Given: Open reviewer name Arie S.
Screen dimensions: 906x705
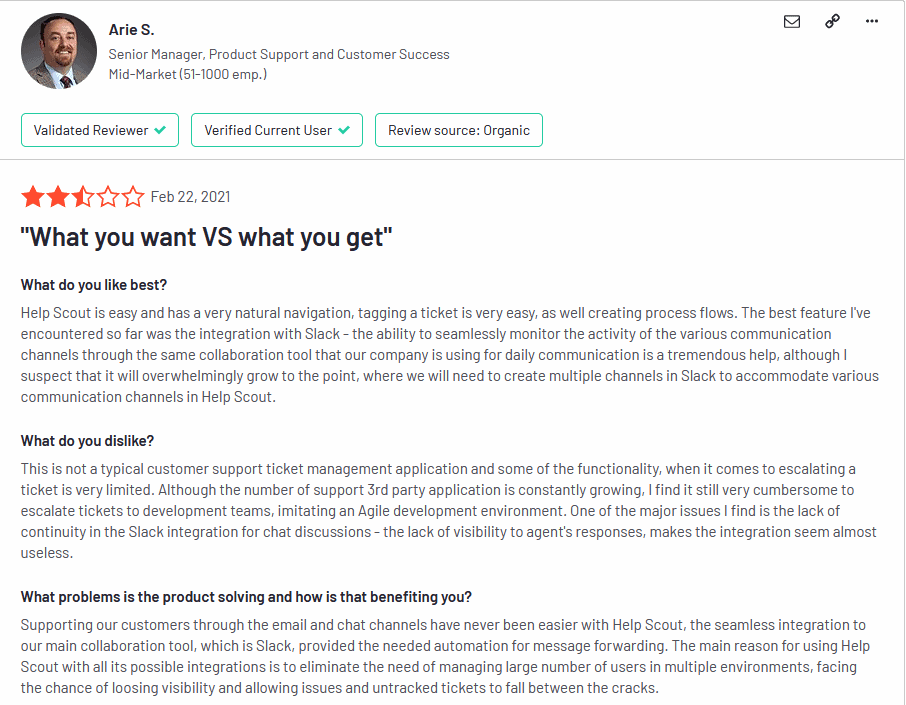Looking at the screenshot, I should pyautogui.click(x=131, y=29).
